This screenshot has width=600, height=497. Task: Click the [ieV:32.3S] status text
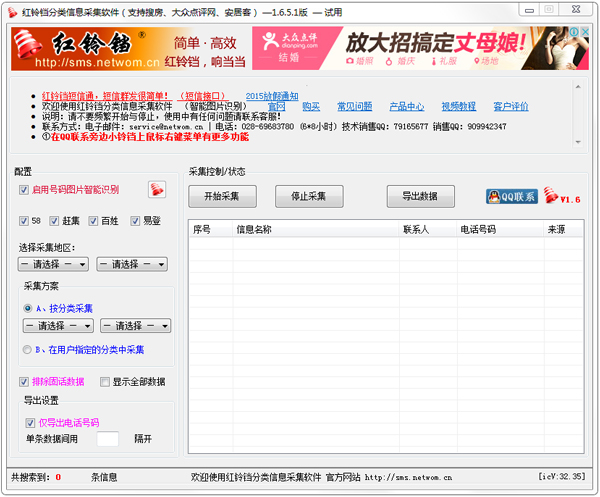(x=562, y=477)
